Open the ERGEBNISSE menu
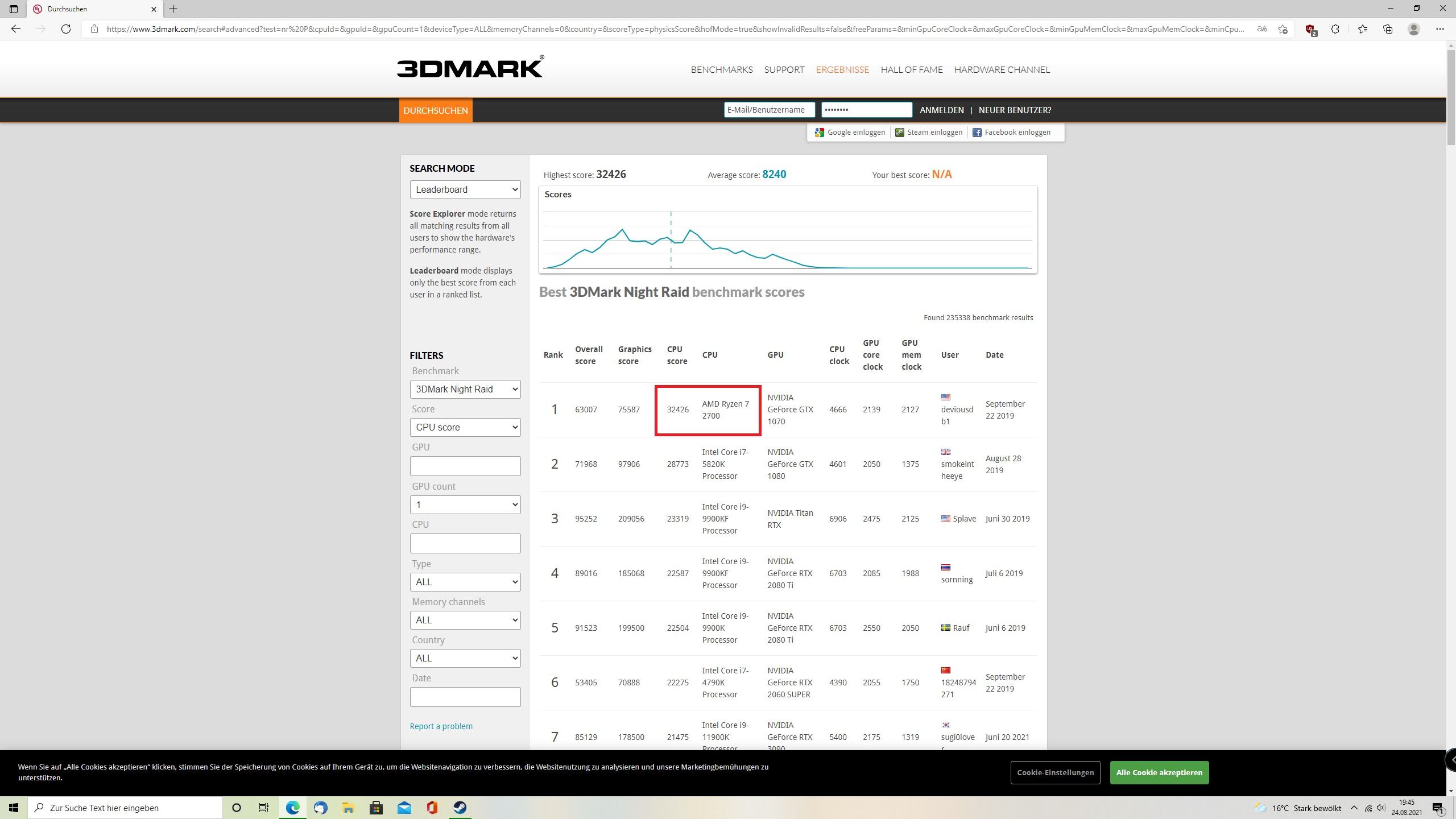Image resolution: width=1456 pixels, height=819 pixels. [x=842, y=69]
